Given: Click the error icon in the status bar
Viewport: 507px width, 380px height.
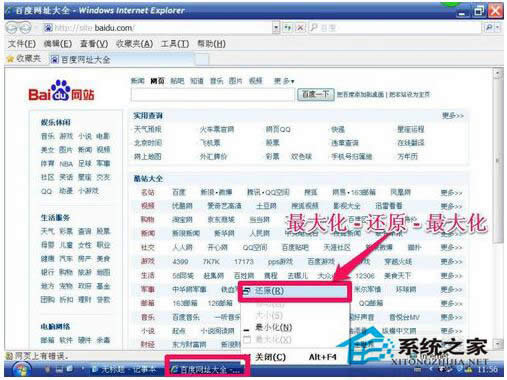Looking at the screenshot, I should pos(9,356).
